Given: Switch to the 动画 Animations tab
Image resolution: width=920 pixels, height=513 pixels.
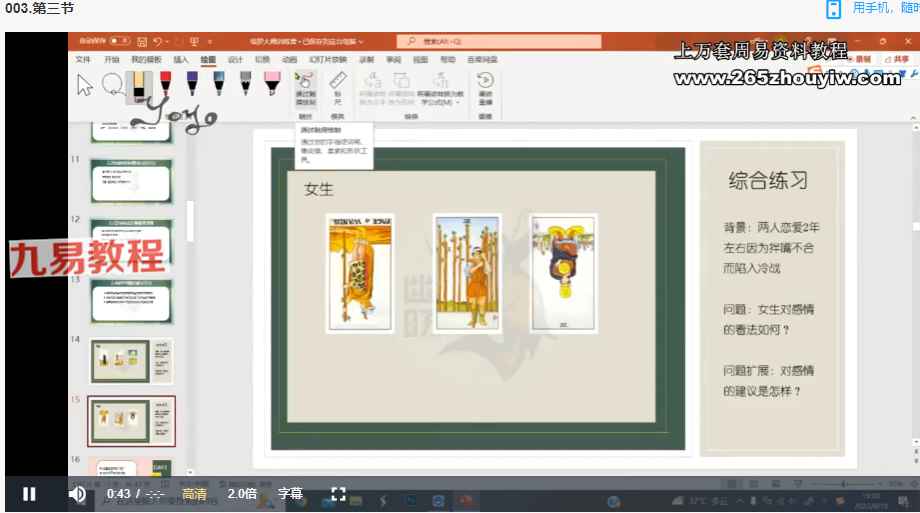Looking at the screenshot, I should [289, 59].
